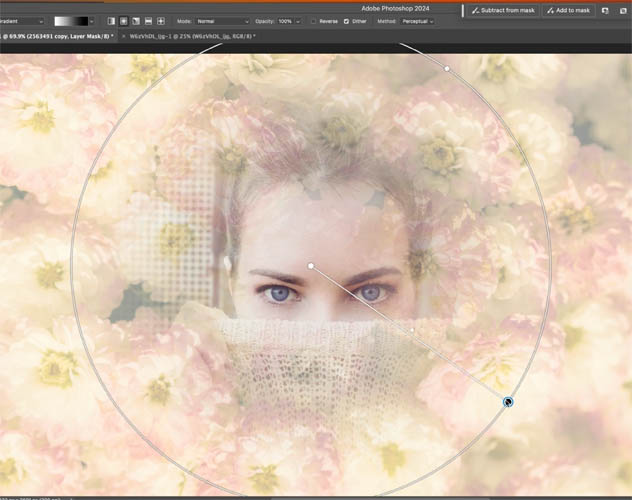632x500 pixels.
Task: Toggle the Dither checkbox
Action: (346, 21)
